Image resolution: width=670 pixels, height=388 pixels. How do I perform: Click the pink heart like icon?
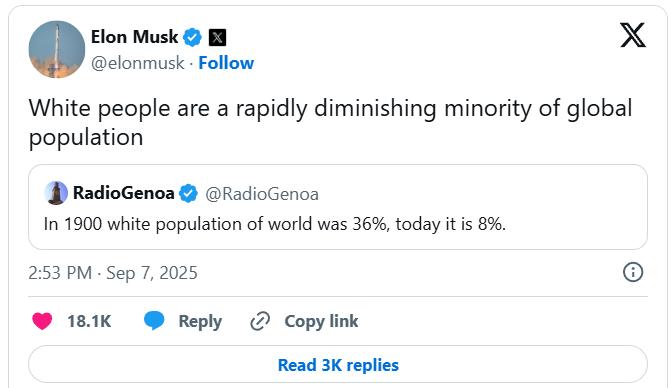click(x=42, y=321)
